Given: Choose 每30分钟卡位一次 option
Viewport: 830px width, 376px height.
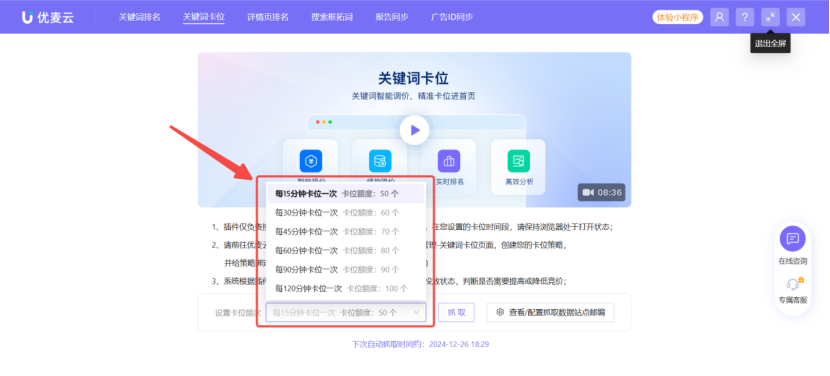Looking at the screenshot, I should click(346, 213).
